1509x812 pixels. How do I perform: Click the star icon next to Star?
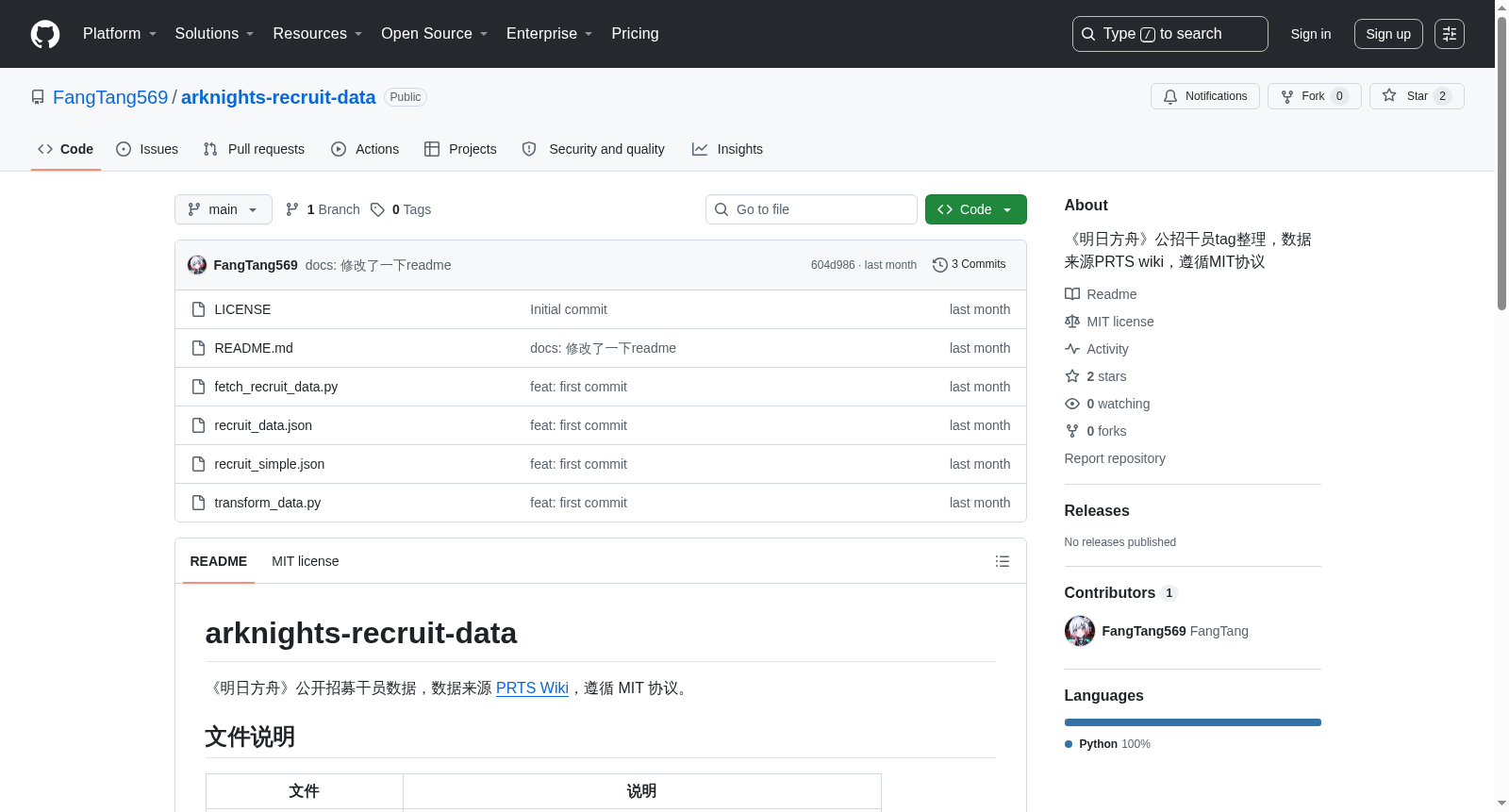1389,95
